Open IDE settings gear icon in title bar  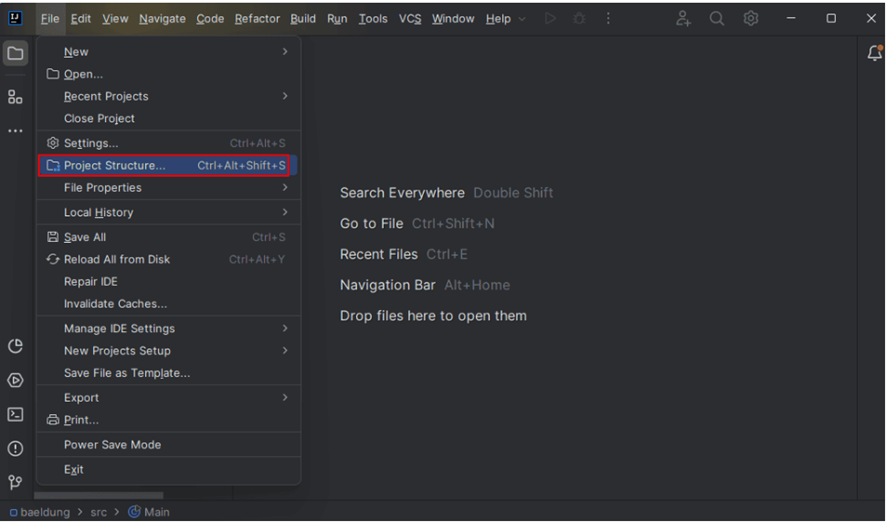click(750, 19)
